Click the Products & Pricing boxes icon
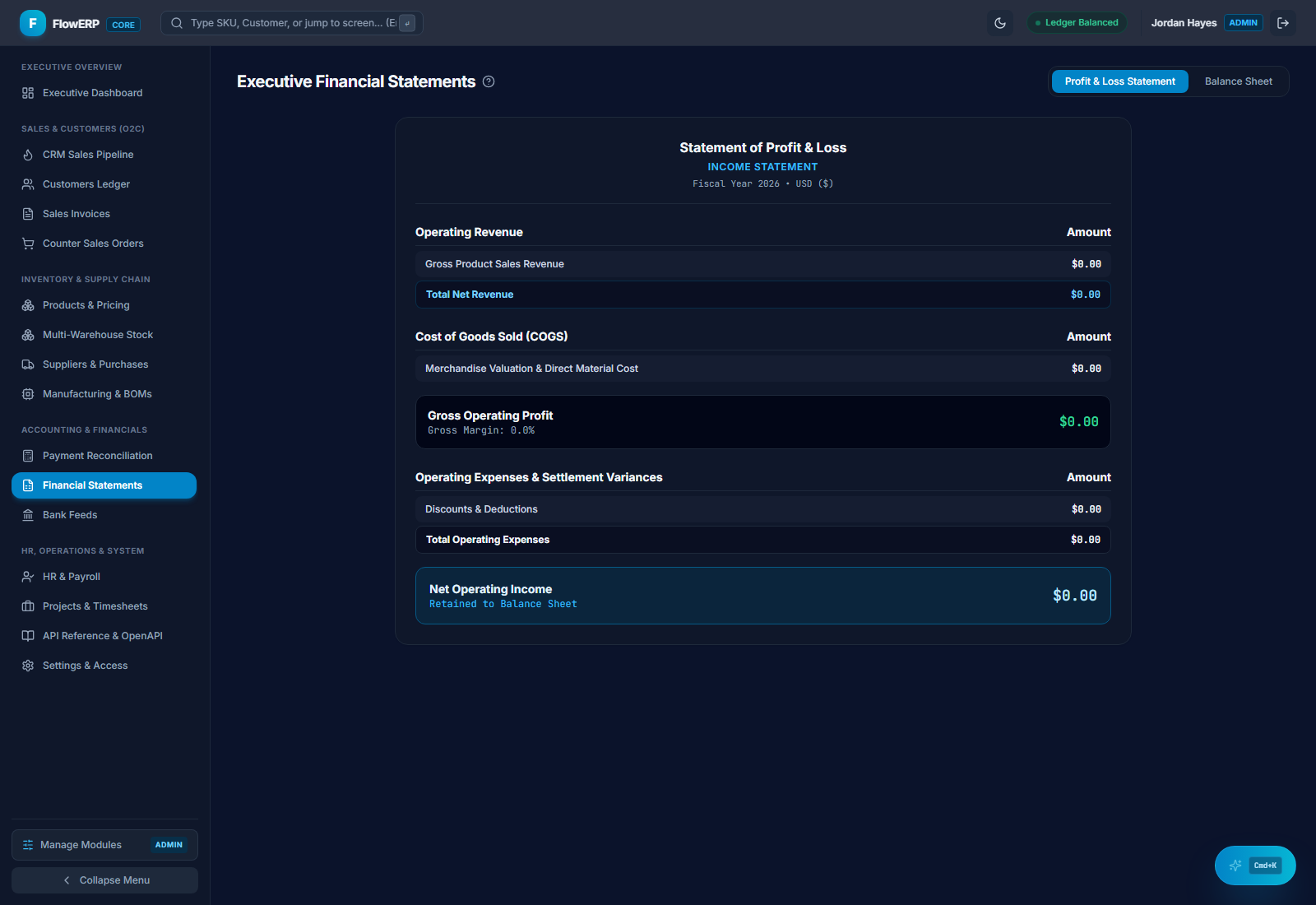 click(28, 305)
